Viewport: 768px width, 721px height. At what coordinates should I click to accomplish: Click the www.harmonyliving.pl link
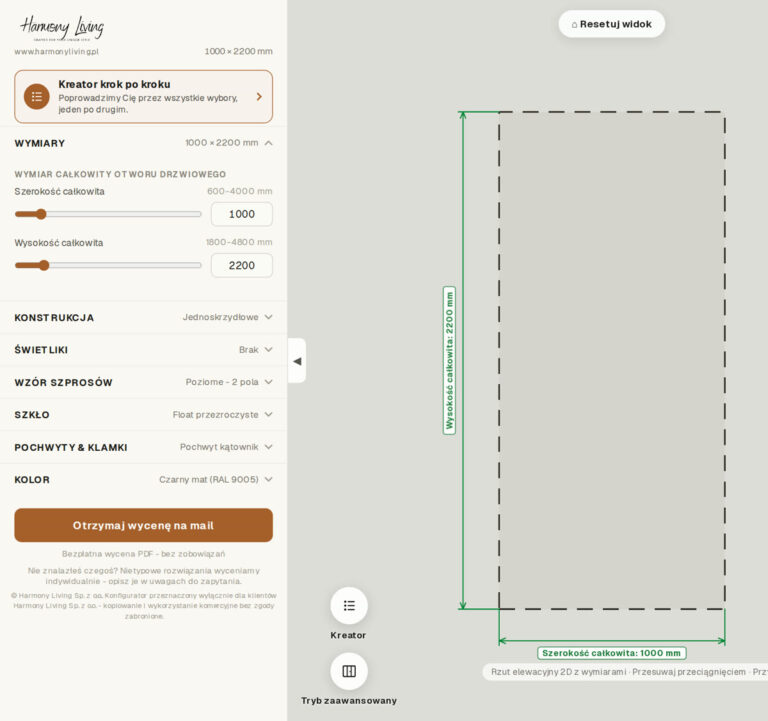[x=56, y=51]
